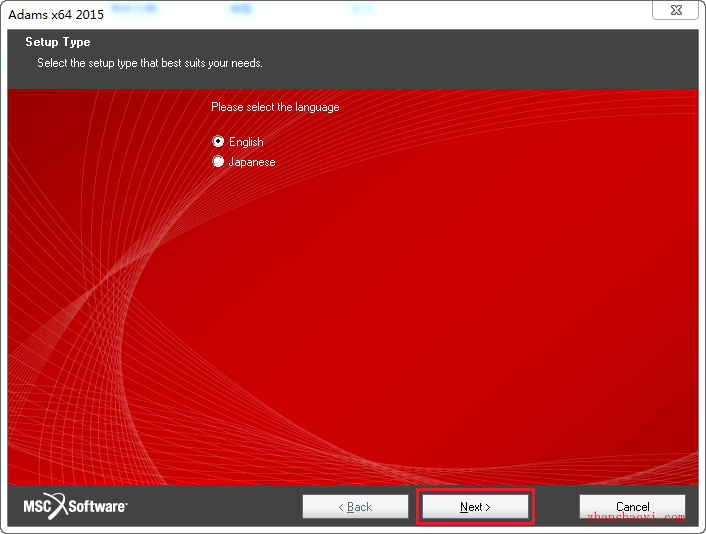The image size is (706, 534).
Task: Select the Japanese language radio button
Action: click(x=218, y=162)
